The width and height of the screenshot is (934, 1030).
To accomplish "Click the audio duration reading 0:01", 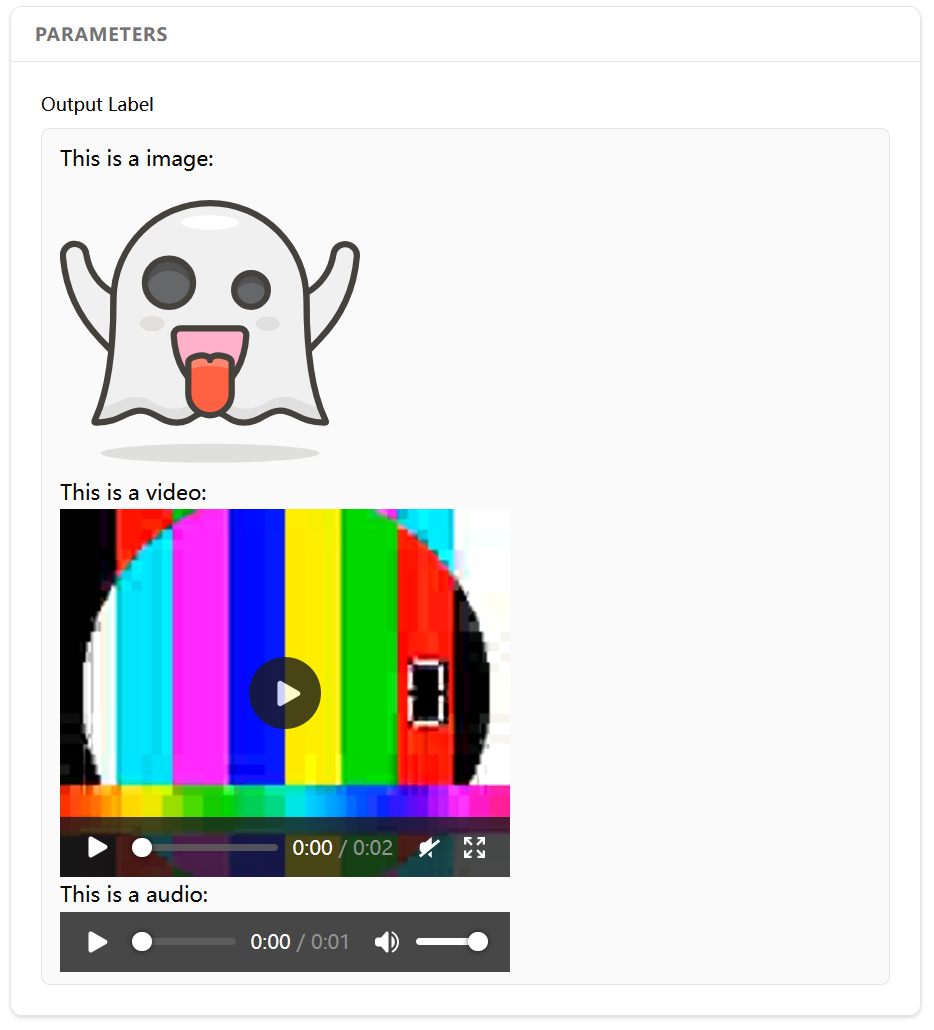I will [331, 942].
